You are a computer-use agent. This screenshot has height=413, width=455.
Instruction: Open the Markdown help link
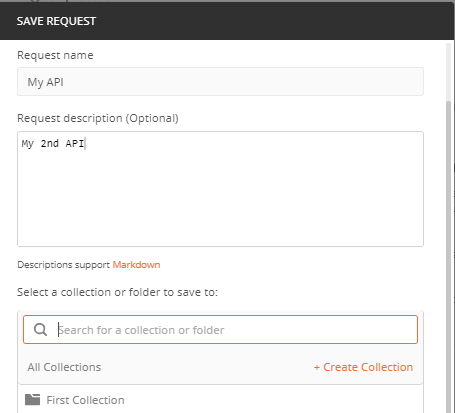[x=136, y=265]
